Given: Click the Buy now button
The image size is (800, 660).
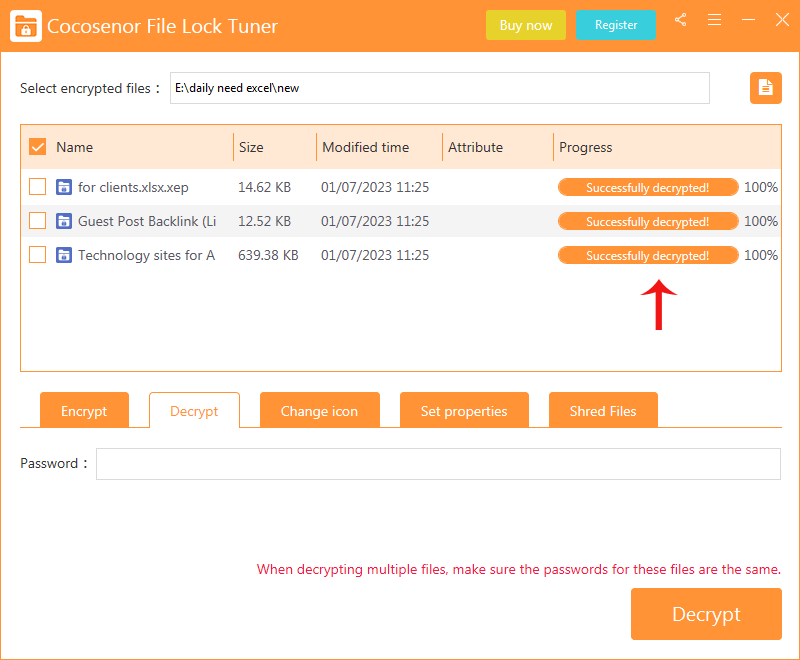Looking at the screenshot, I should pyautogui.click(x=526, y=25).
